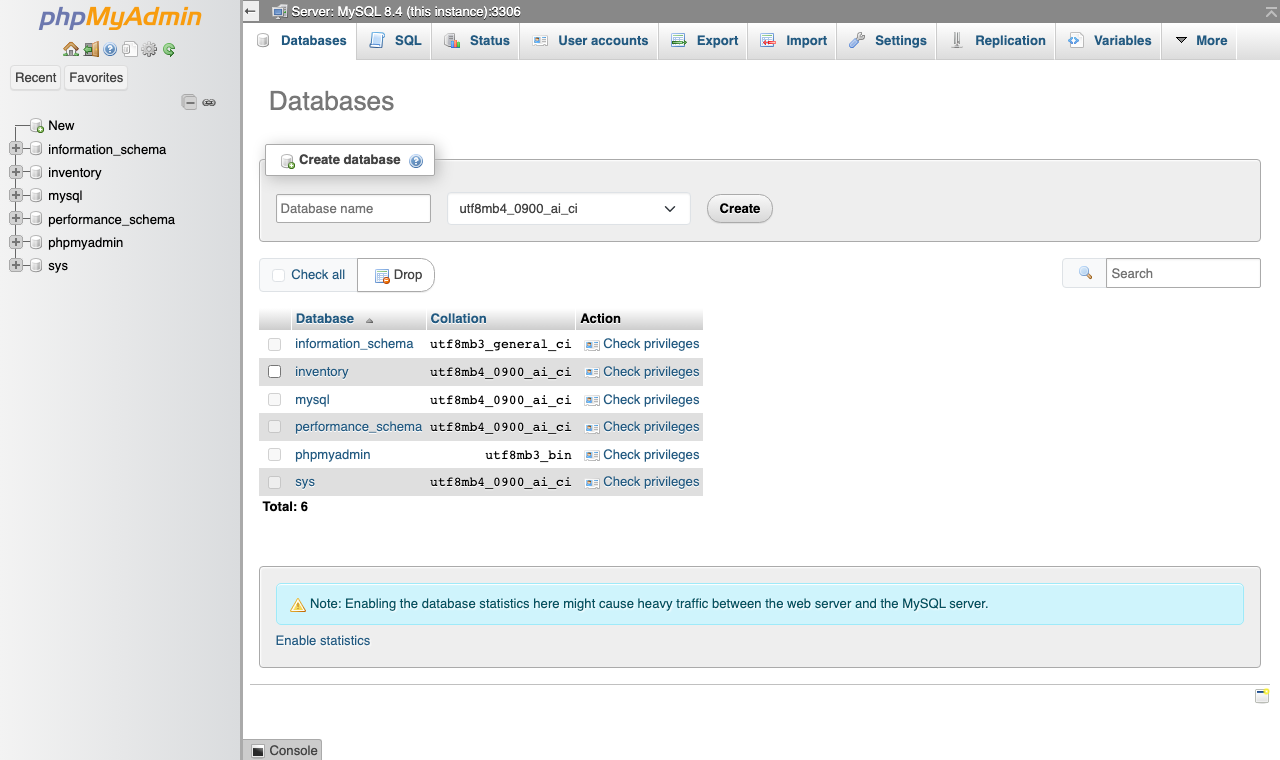This screenshot has height=760, width=1280.
Task: Tick the performance_schema row checkbox
Action: tap(275, 427)
